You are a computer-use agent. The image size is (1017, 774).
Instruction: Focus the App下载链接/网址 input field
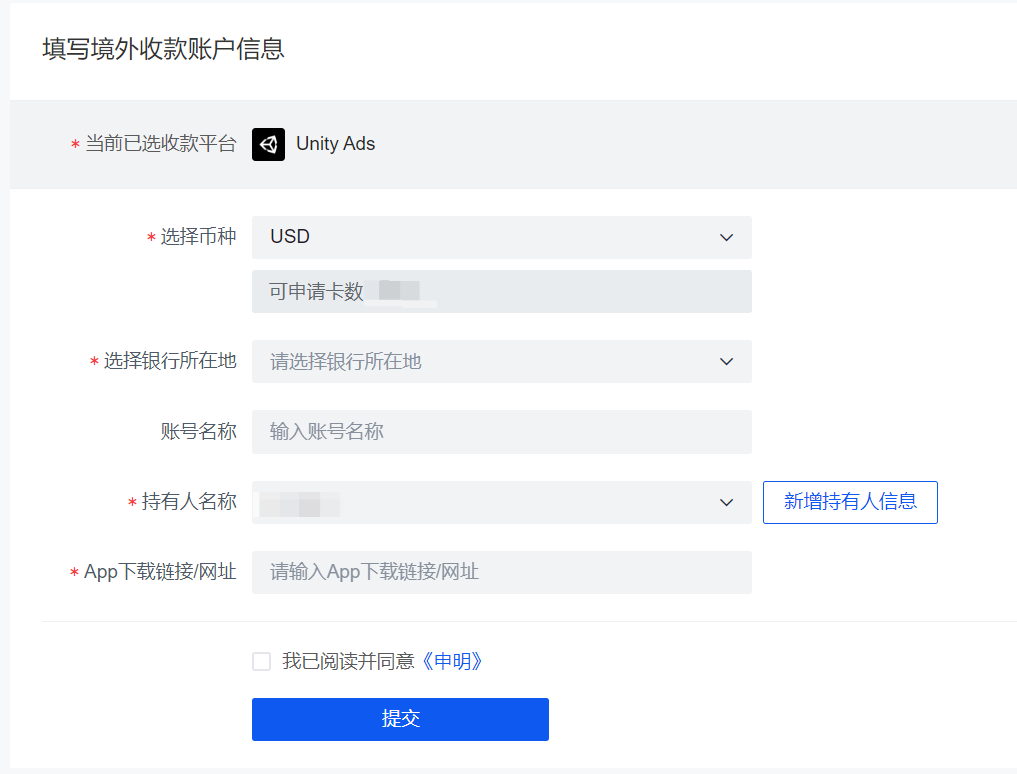click(x=501, y=572)
